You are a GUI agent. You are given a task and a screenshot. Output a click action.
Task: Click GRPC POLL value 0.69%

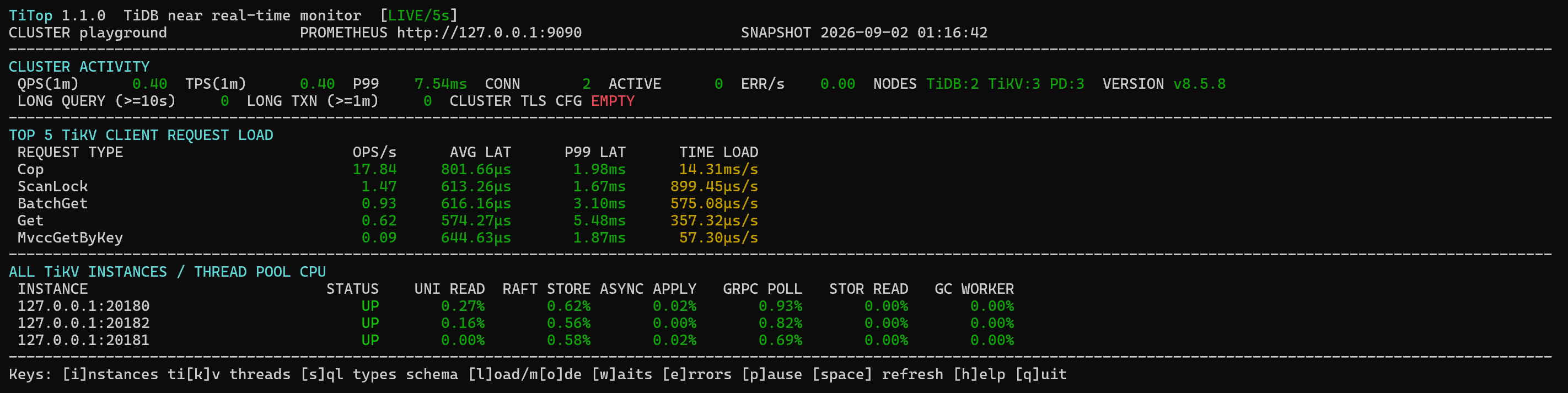780,340
